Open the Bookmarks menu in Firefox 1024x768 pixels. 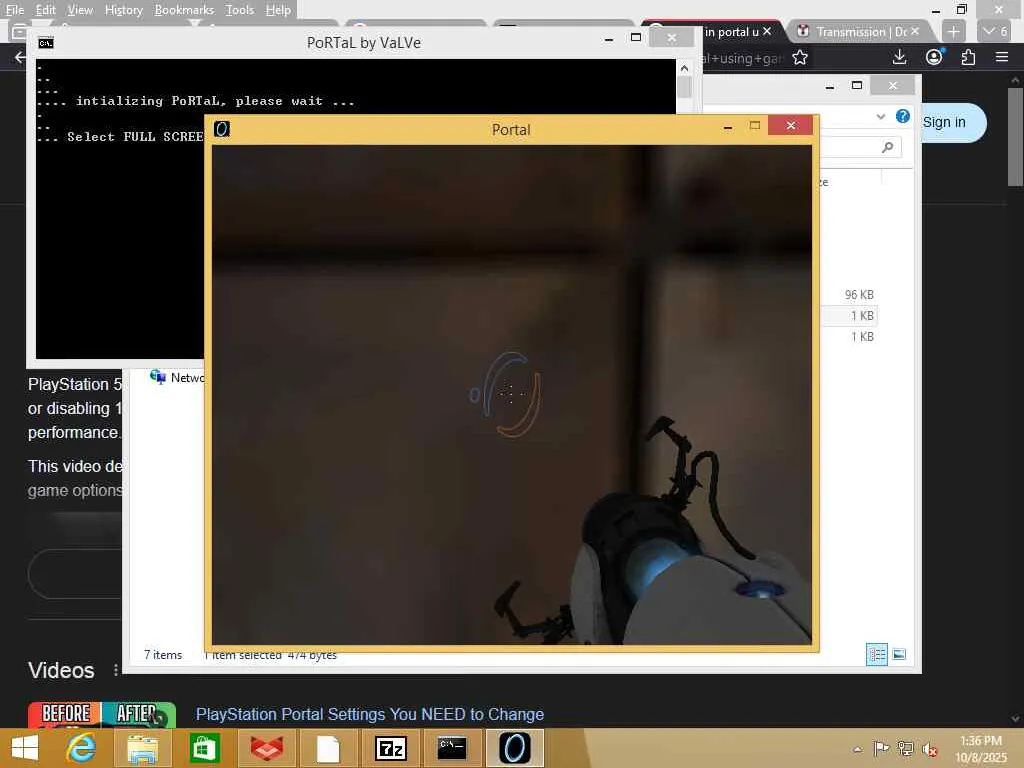point(184,10)
